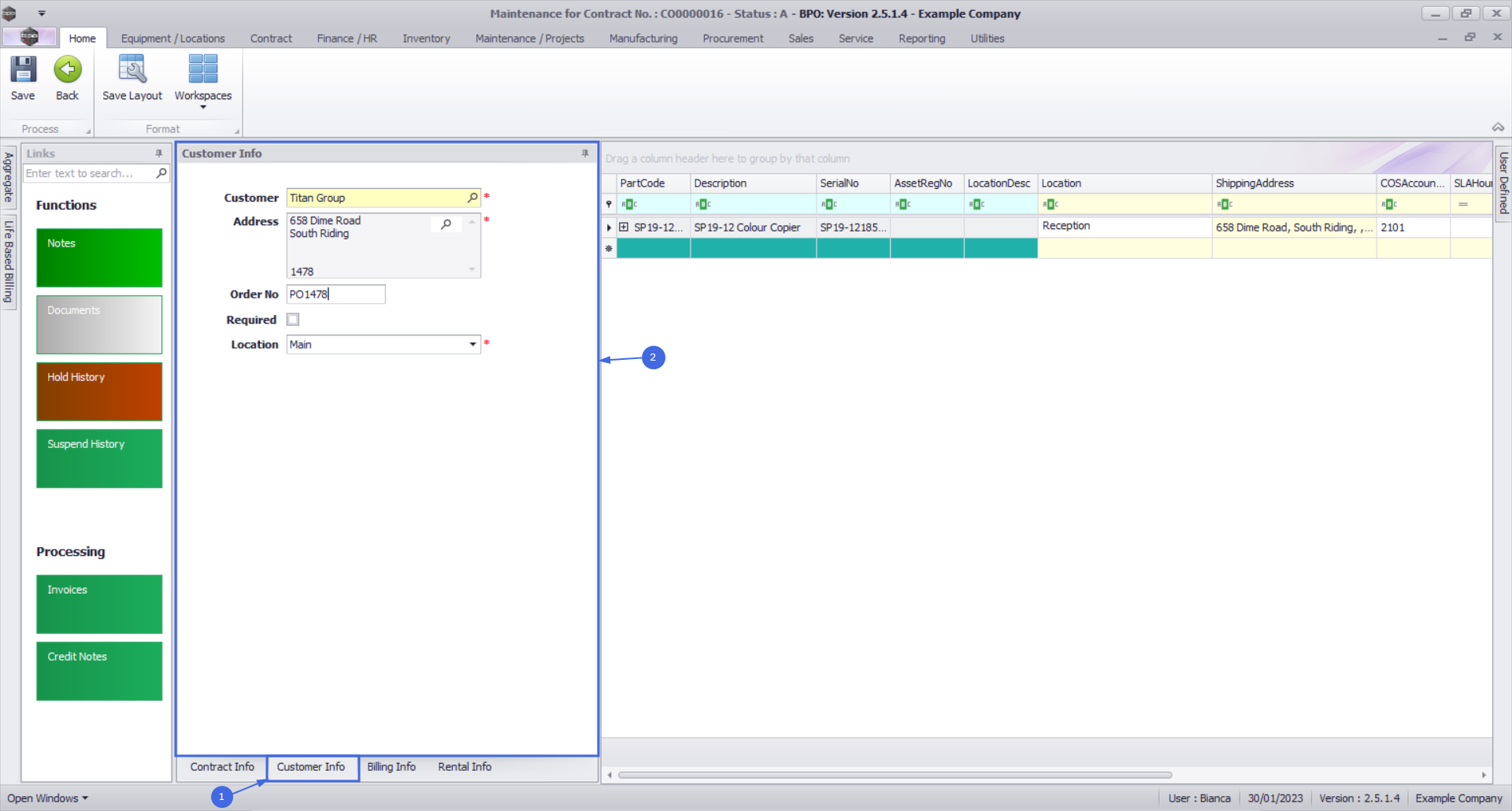Click the Save Layout icon
This screenshot has height=811, width=1512.
[x=132, y=69]
